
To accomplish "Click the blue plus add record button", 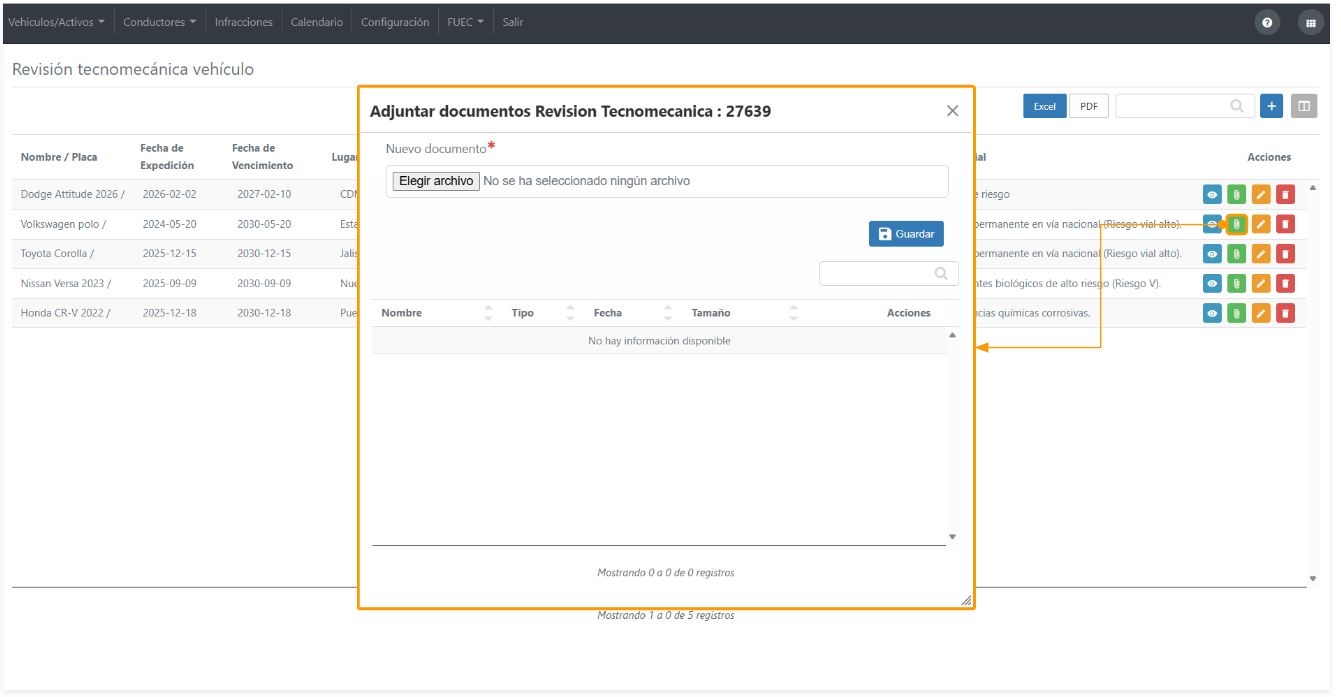I will (1271, 106).
